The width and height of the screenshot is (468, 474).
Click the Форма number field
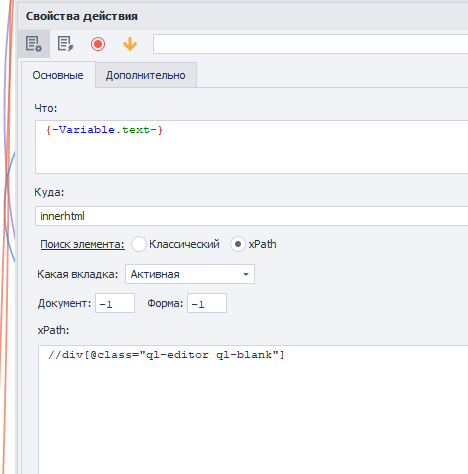[207, 303]
